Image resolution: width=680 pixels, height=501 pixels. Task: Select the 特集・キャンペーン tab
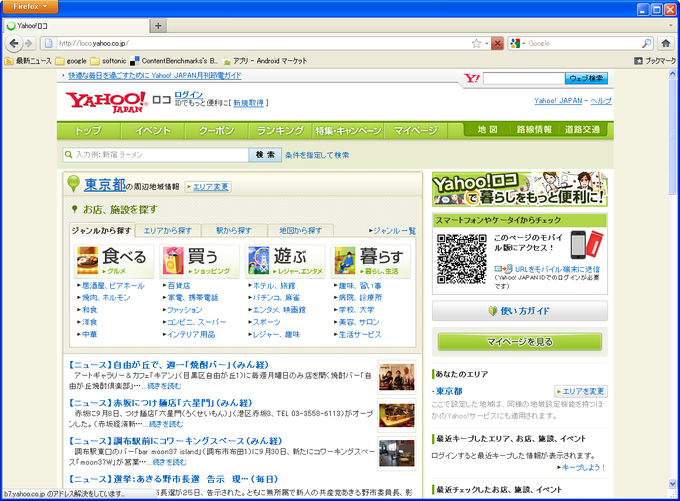coord(348,131)
